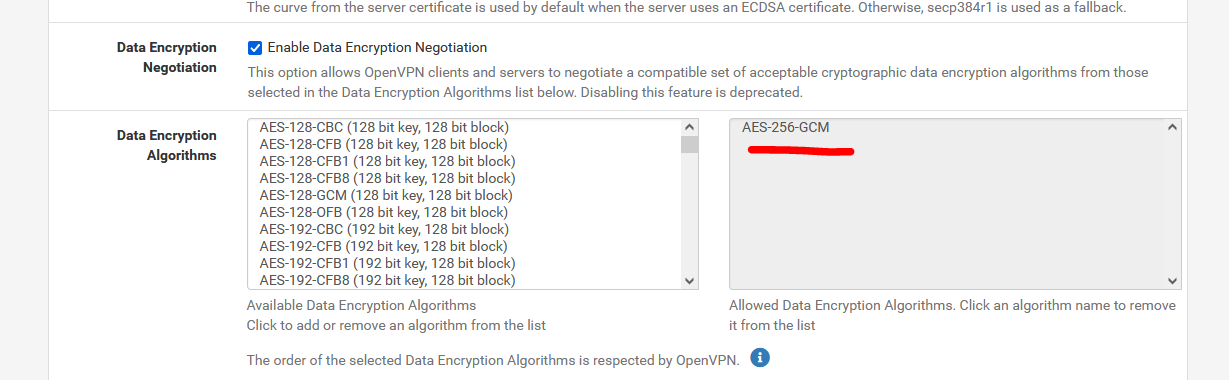Remove AES-256-GCM from the allowed algorithms list
Viewport: 1229px width, 380px height.
coord(785,128)
